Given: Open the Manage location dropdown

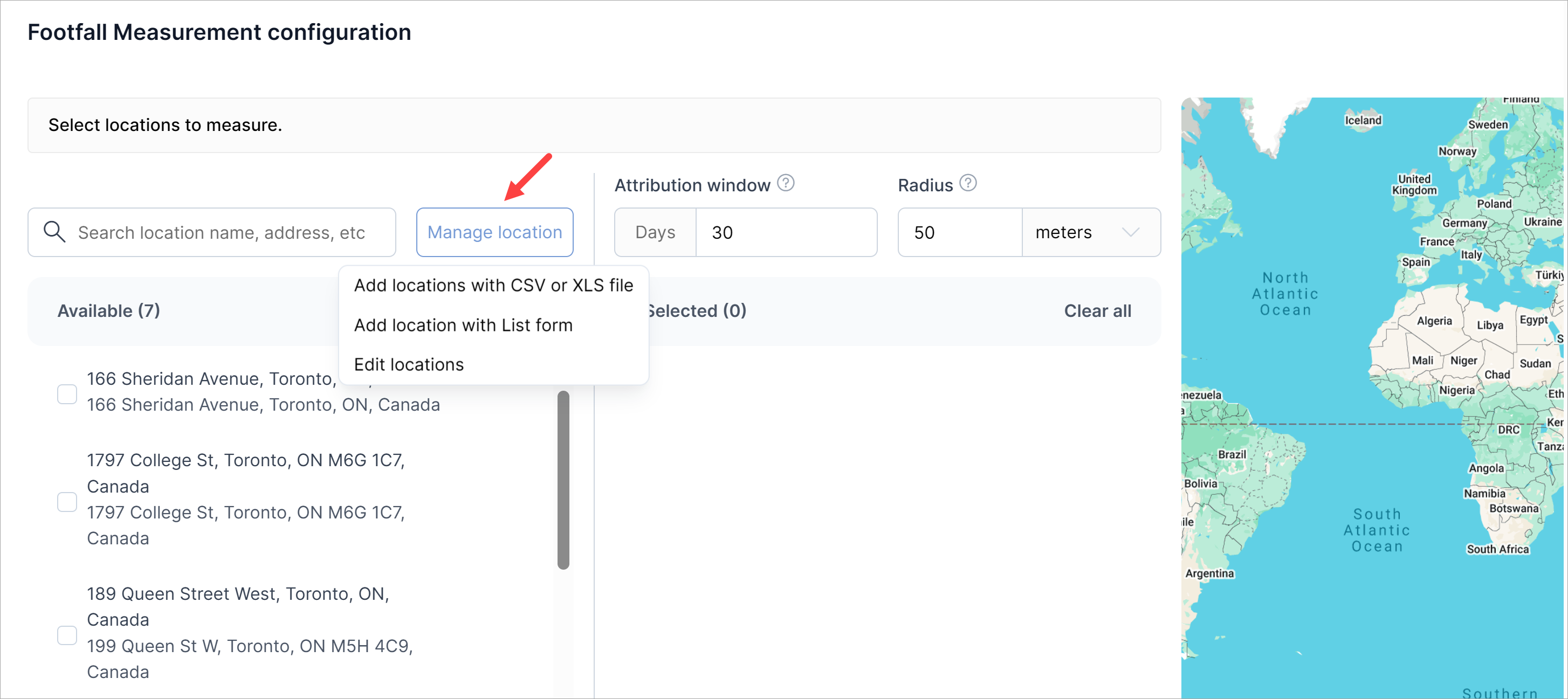Looking at the screenshot, I should (494, 232).
